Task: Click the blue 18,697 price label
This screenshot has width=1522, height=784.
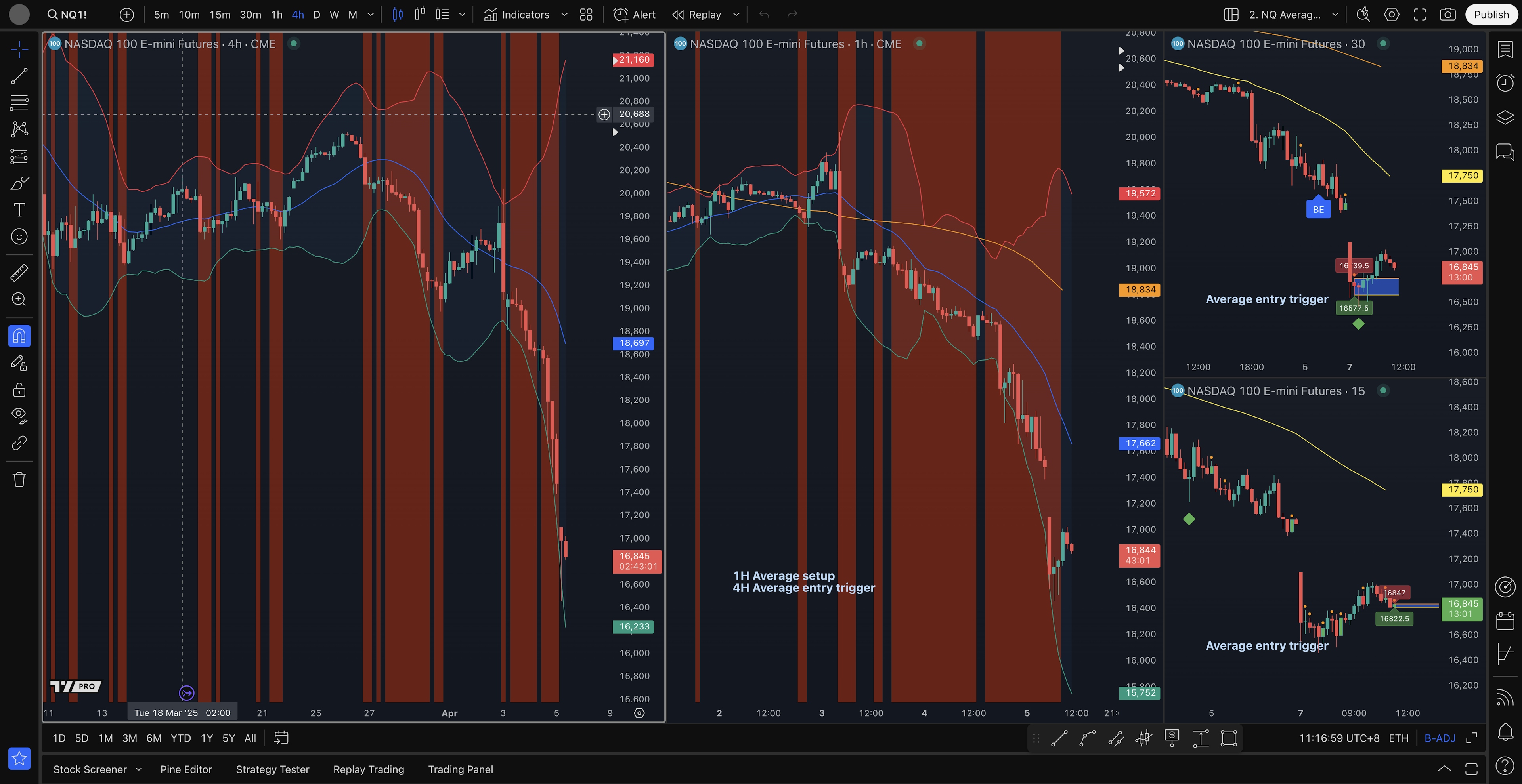Action: tap(633, 343)
